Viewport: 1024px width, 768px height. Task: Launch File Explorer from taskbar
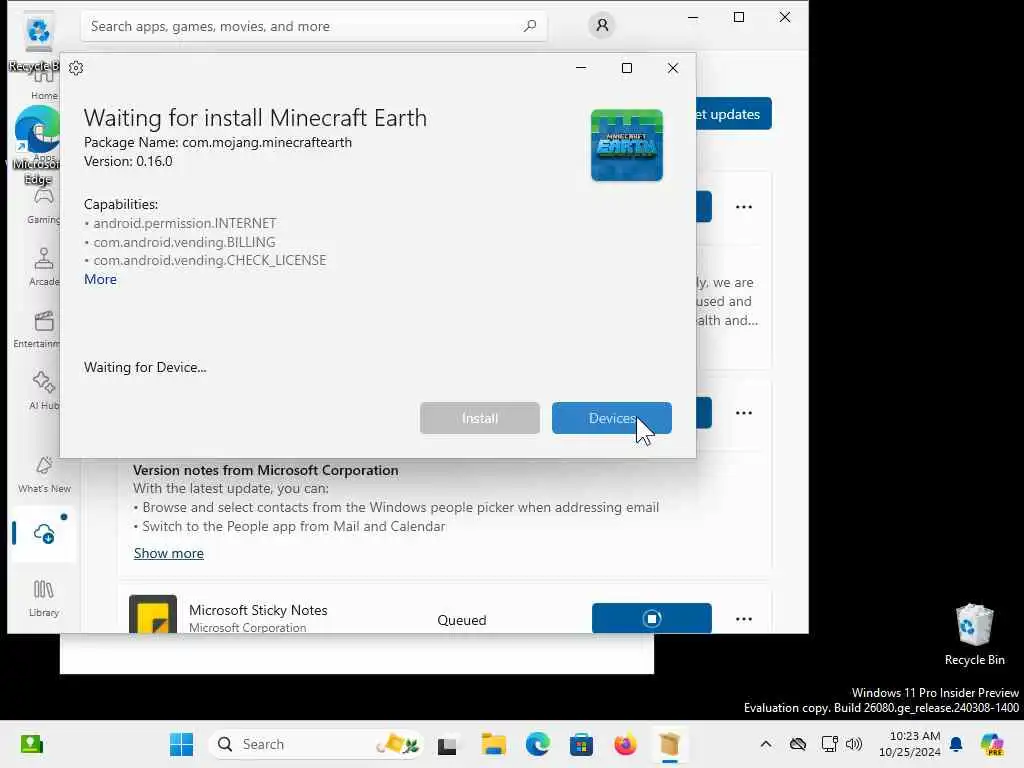[493, 744]
